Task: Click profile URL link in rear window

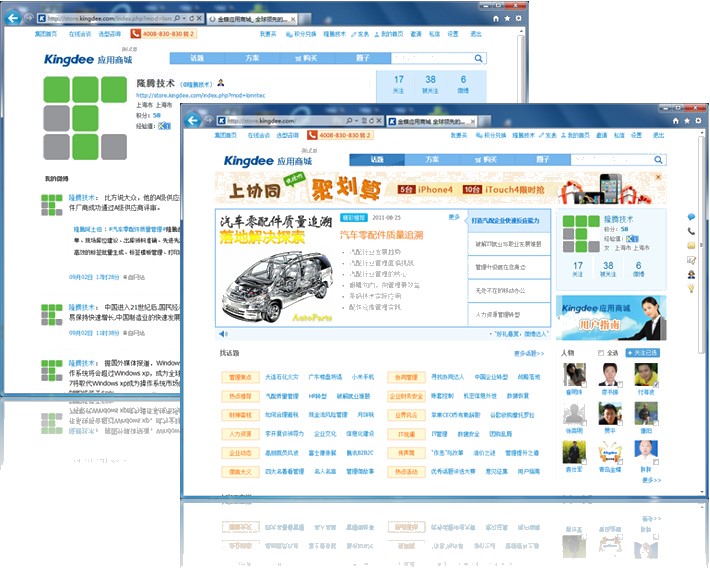Action: pyautogui.click(x=201, y=96)
